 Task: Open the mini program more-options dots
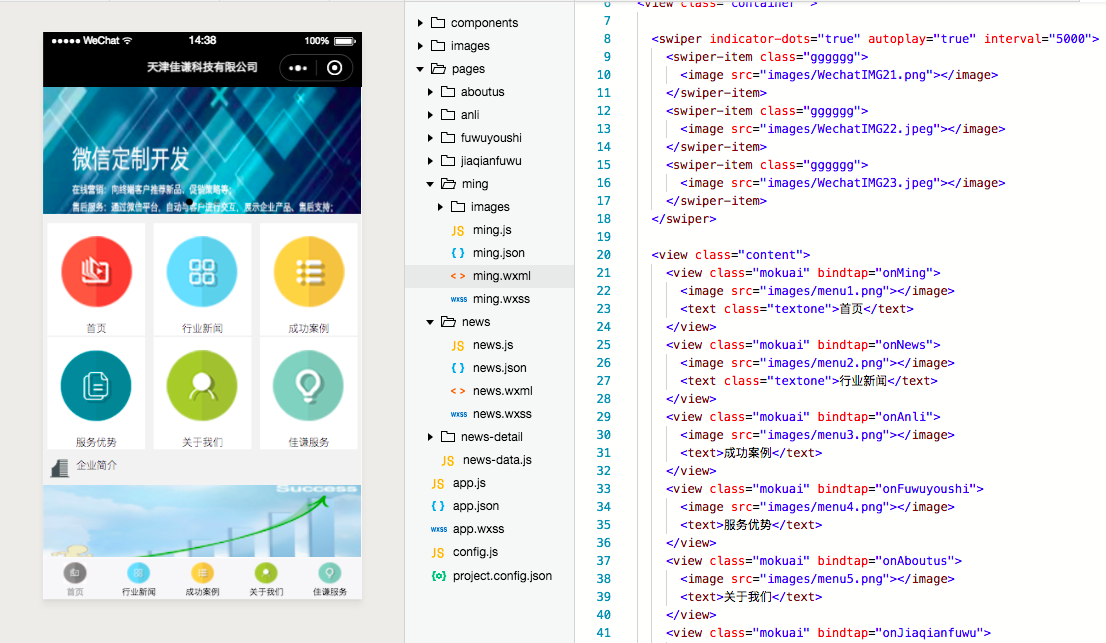tap(298, 68)
